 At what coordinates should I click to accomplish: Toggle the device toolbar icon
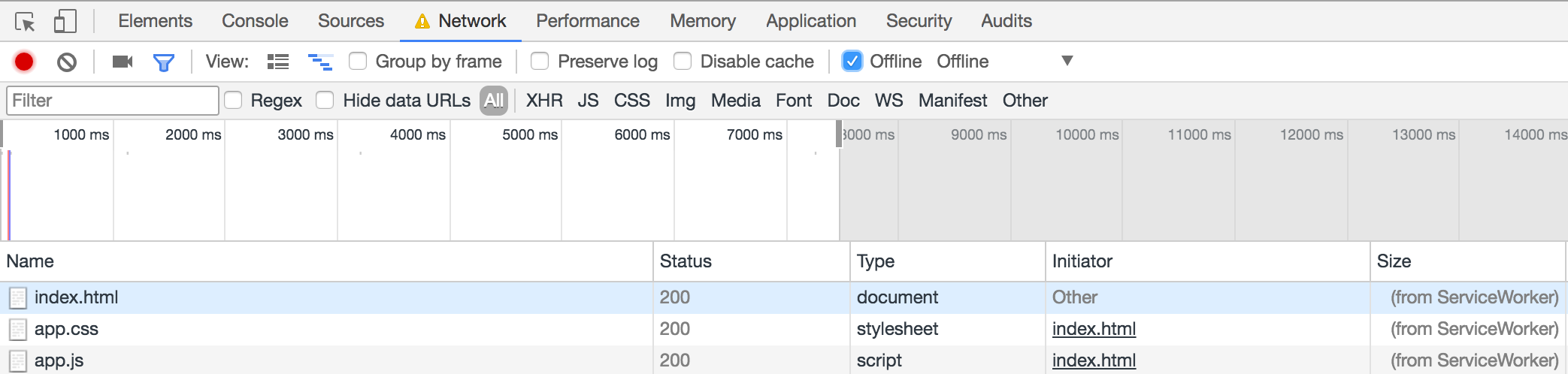65,22
